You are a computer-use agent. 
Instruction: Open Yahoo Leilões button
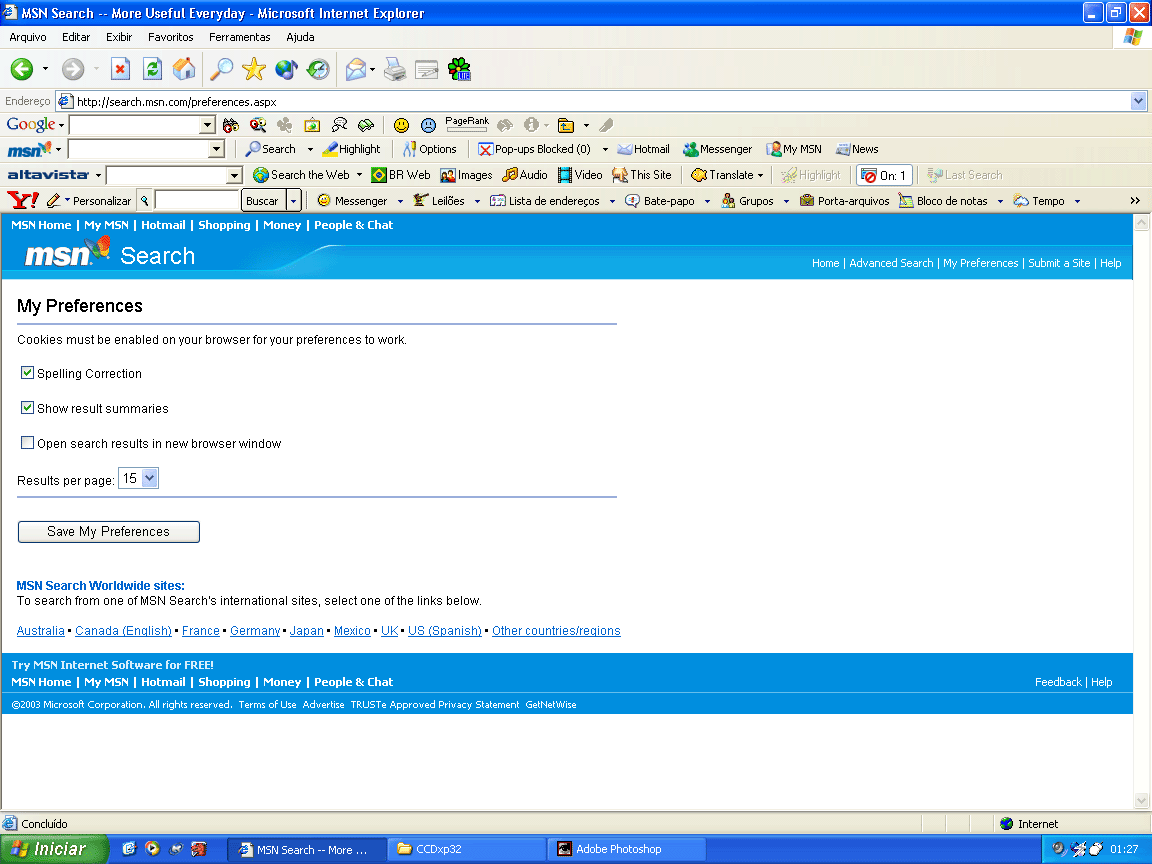[x=439, y=201]
